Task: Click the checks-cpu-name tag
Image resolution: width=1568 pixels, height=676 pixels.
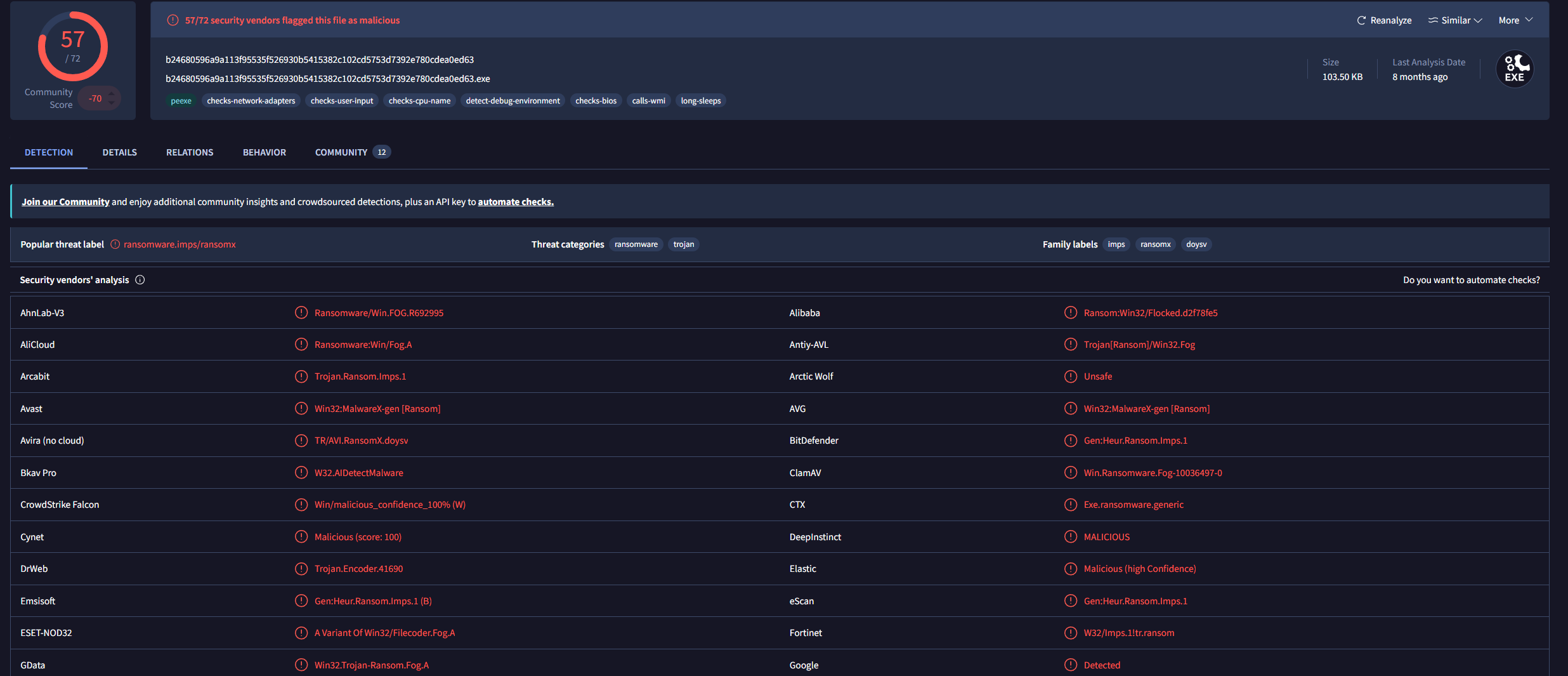Action: [419, 101]
